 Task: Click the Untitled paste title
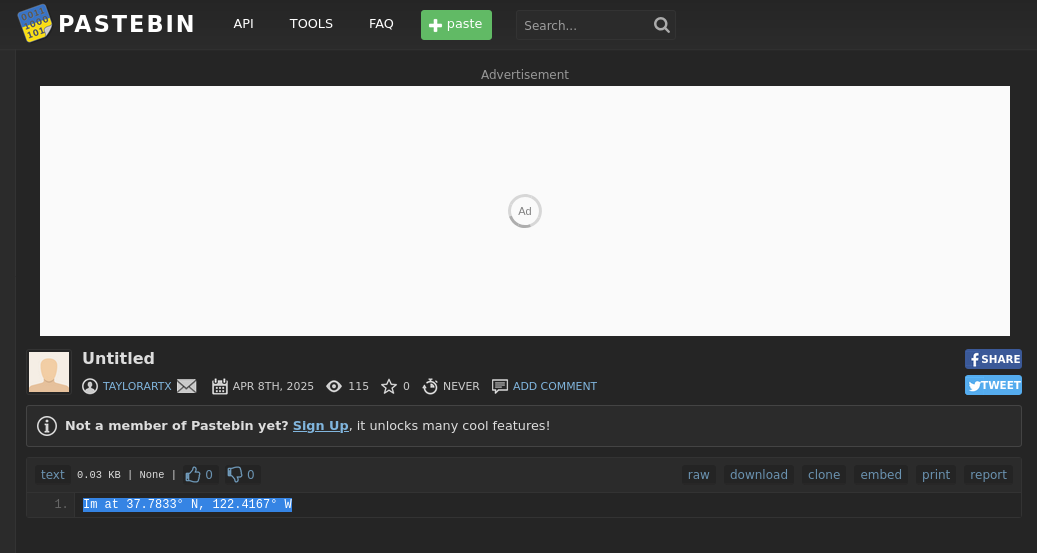pos(118,359)
